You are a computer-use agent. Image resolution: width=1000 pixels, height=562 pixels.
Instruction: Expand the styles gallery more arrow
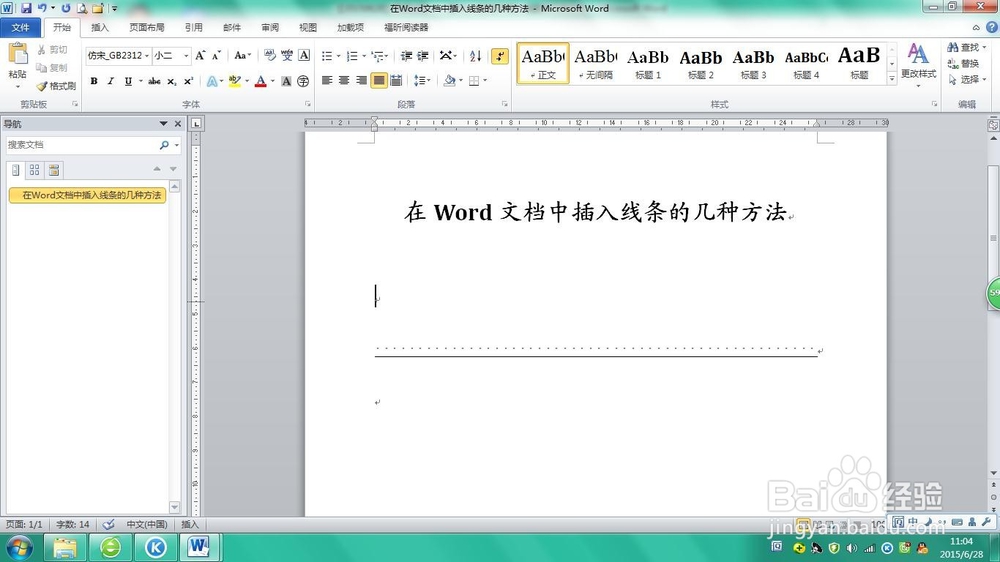[892, 78]
